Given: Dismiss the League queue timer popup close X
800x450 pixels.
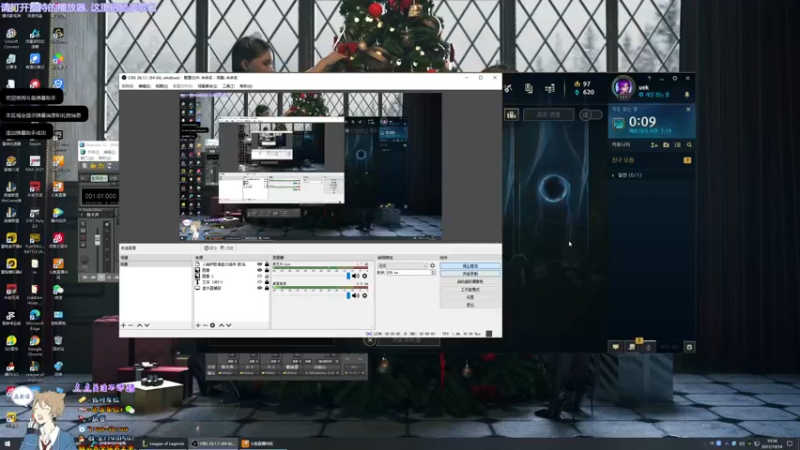Looking at the screenshot, I should coord(688,109).
